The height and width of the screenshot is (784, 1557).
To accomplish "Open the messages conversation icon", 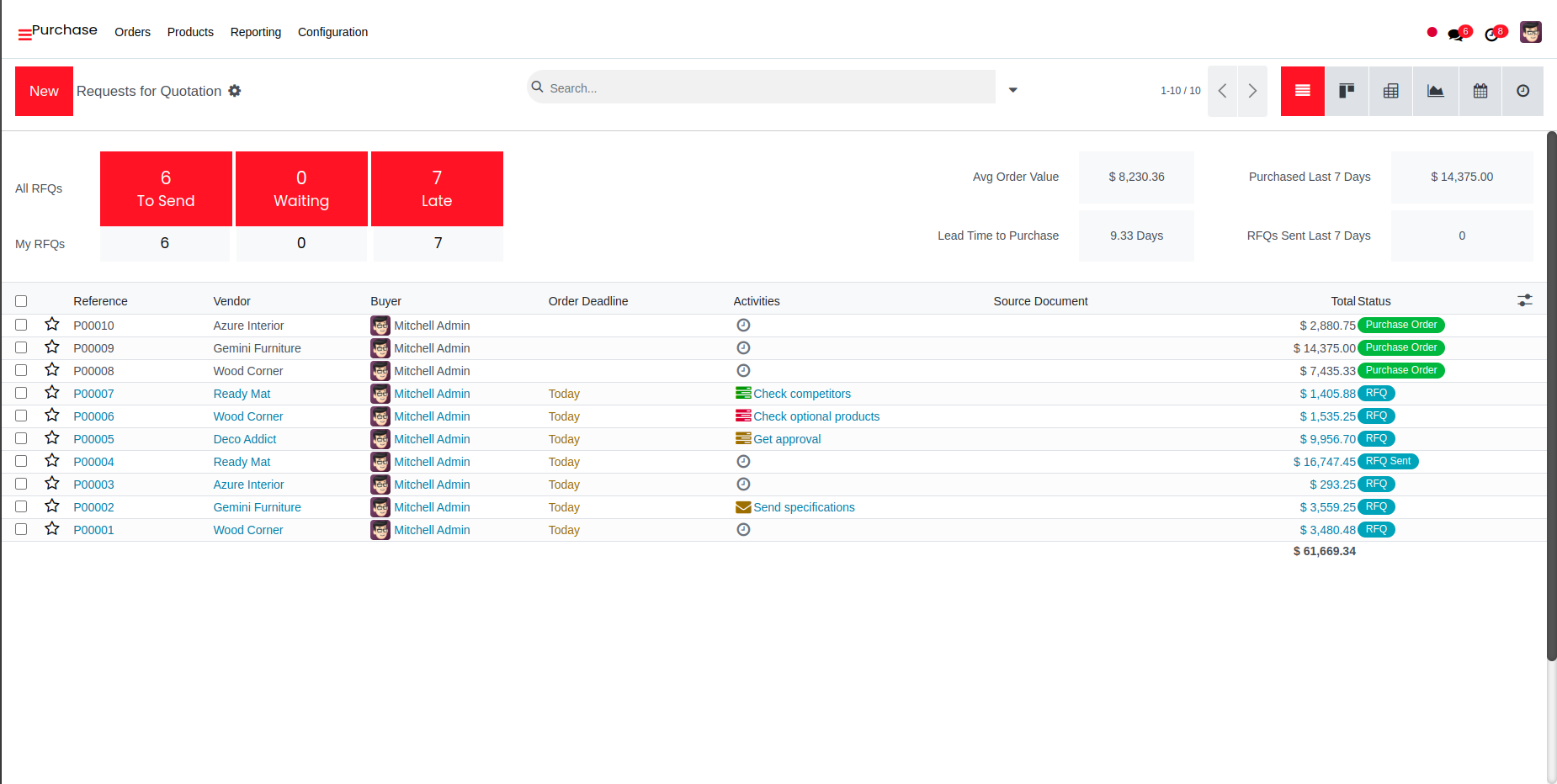I will [1456, 34].
